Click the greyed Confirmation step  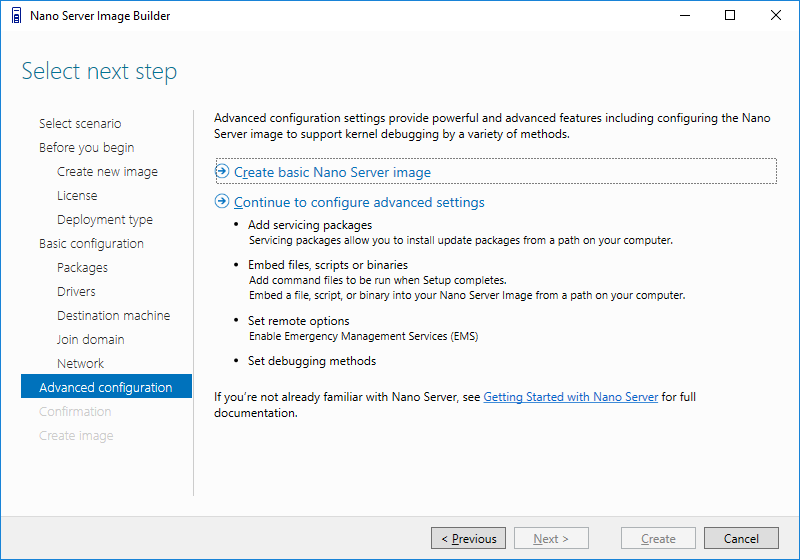75,411
